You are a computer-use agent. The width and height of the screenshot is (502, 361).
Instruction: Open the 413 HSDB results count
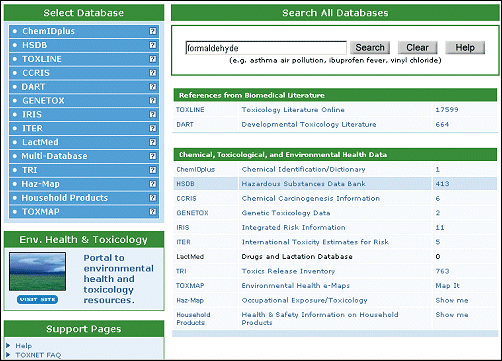tap(442, 184)
